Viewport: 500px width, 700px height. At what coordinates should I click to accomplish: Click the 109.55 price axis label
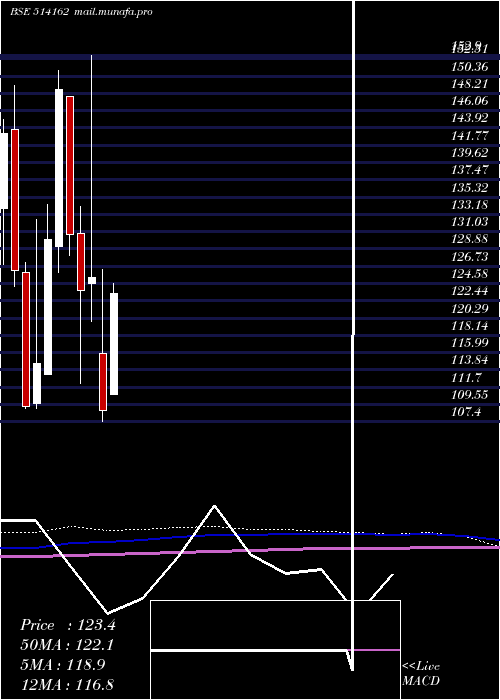[x=470, y=395]
